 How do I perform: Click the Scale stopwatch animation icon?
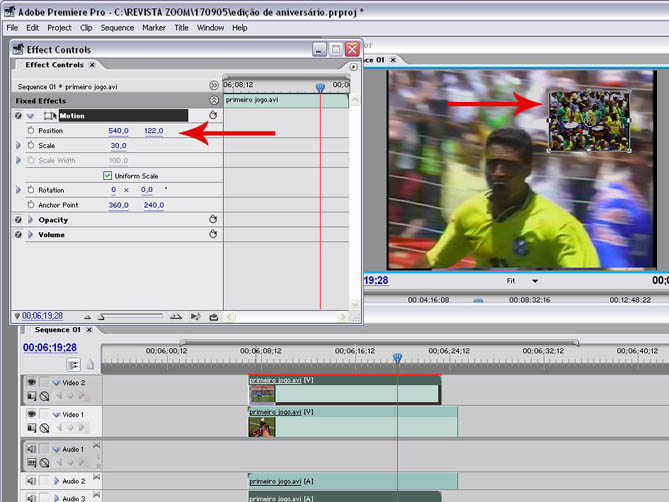click(x=30, y=146)
